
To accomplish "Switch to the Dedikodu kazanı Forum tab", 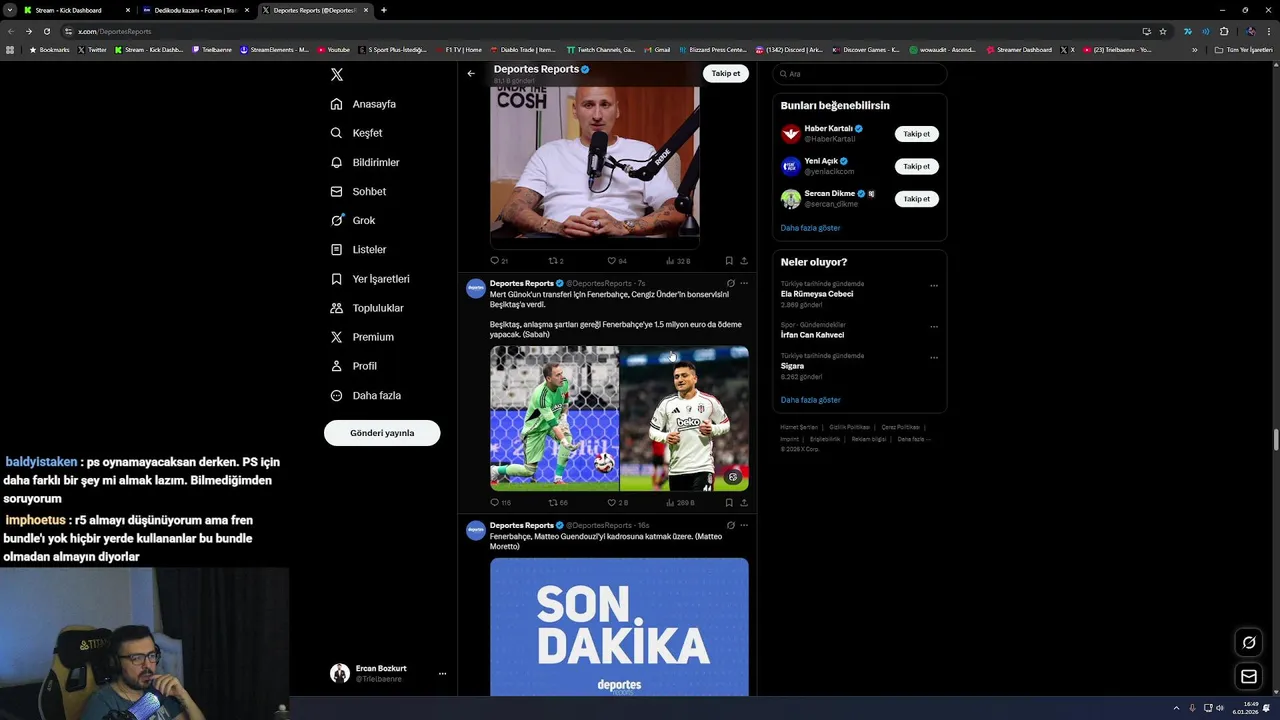I will [x=196, y=10].
